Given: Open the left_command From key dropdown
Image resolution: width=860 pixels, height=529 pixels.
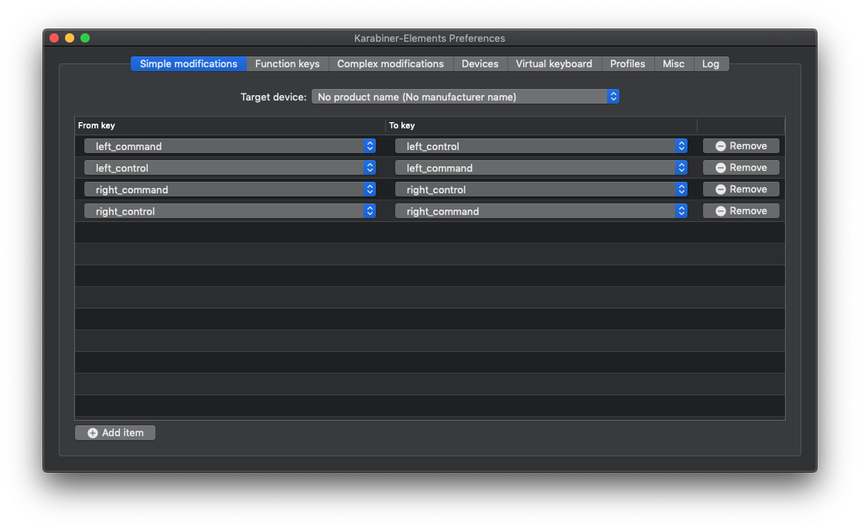Looking at the screenshot, I should click(x=230, y=146).
